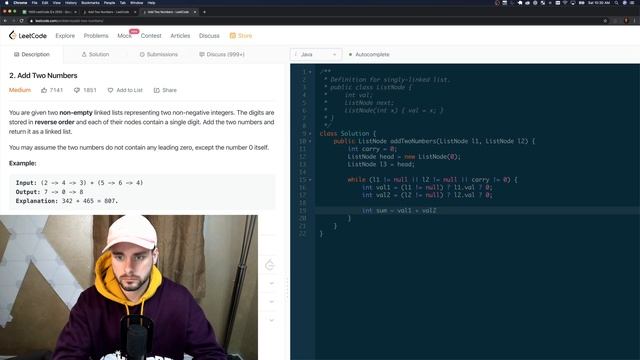Open the Chrome History menu

point(71,3)
